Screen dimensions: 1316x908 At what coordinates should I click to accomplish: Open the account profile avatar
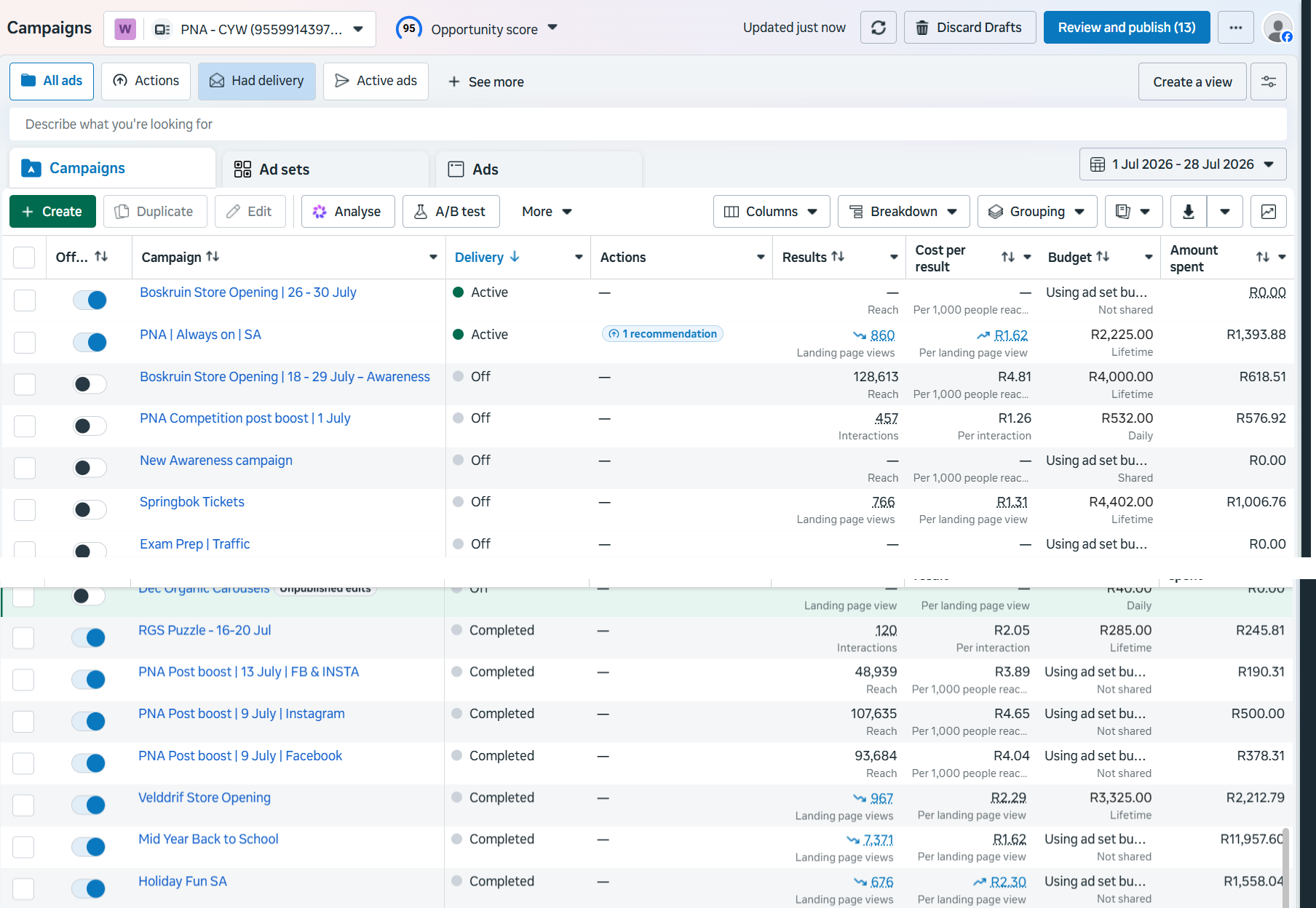1277,28
